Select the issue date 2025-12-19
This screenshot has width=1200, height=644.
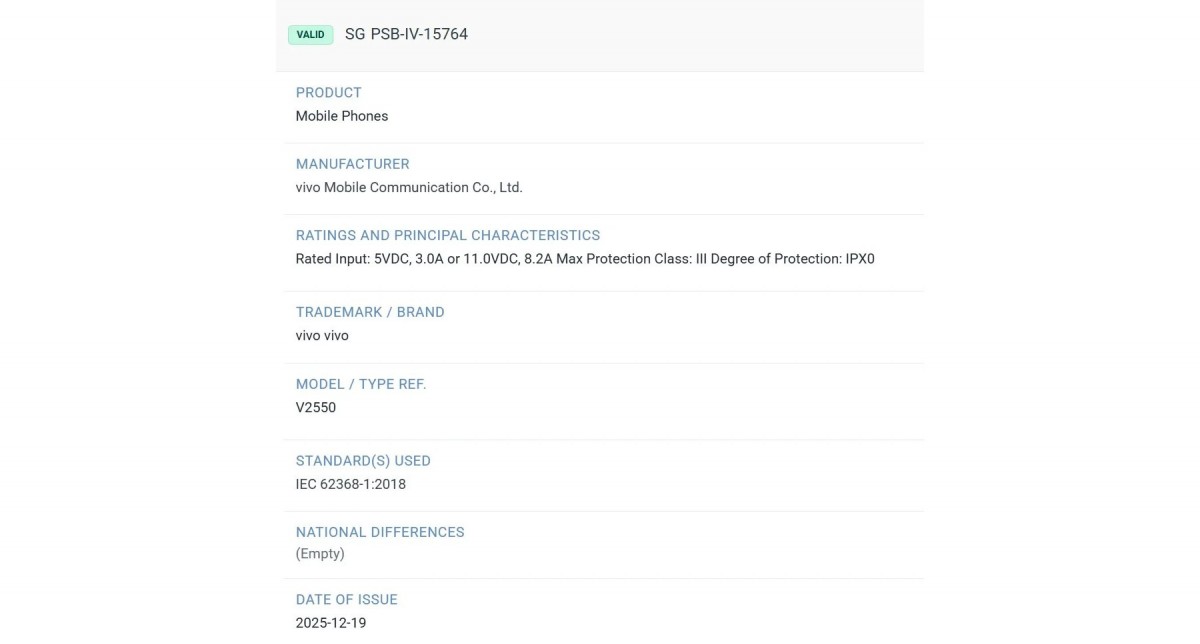[330, 623]
